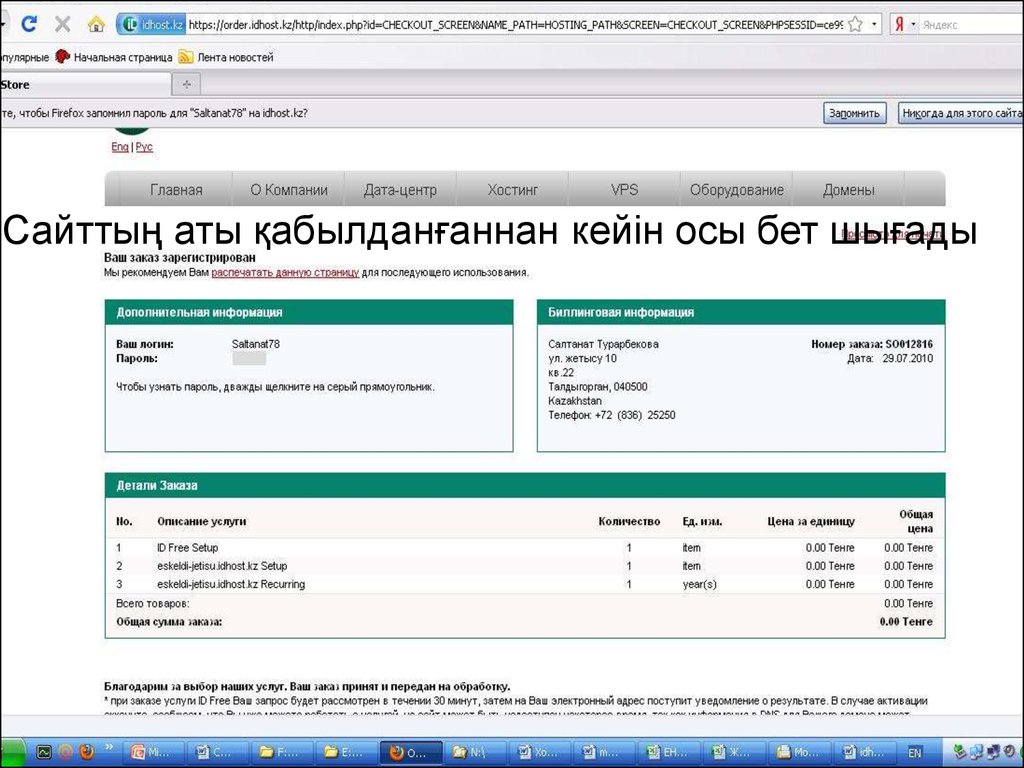Click the idhost.kz site identity badge
The width and height of the screenshot is (1024, 768).
point(151,23)
